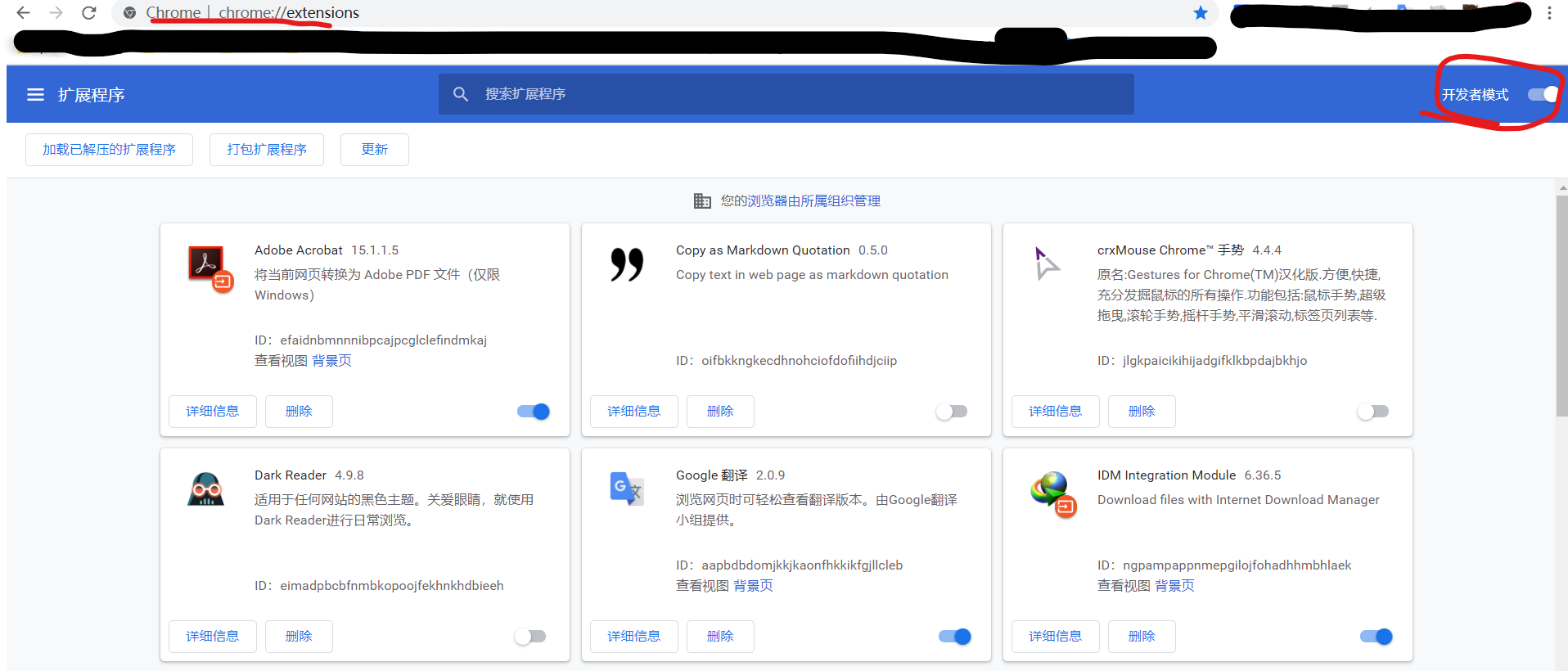Click the search magnifier icon
Viewport: 1568px width, 671px height.
tap(461, 94)
